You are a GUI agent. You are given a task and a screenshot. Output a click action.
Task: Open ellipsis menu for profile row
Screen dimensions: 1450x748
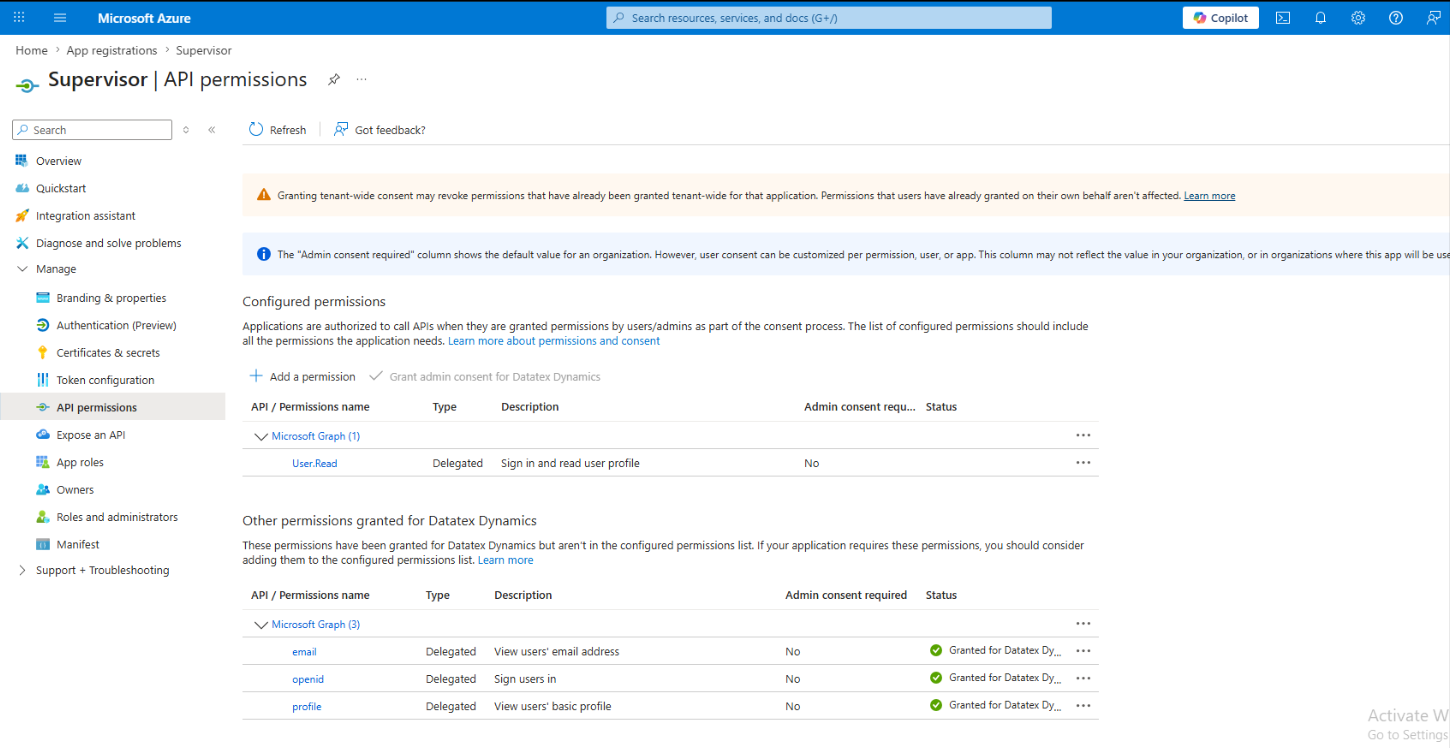1083,706
